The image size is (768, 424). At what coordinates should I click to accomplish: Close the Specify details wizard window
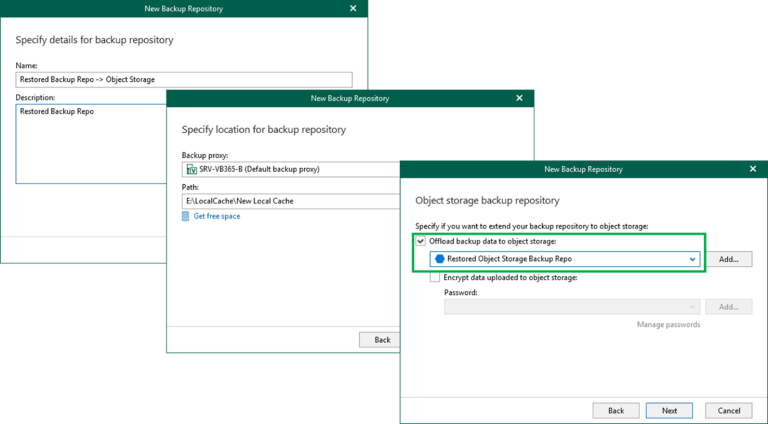pyautogui.click(x=353, y=8)
